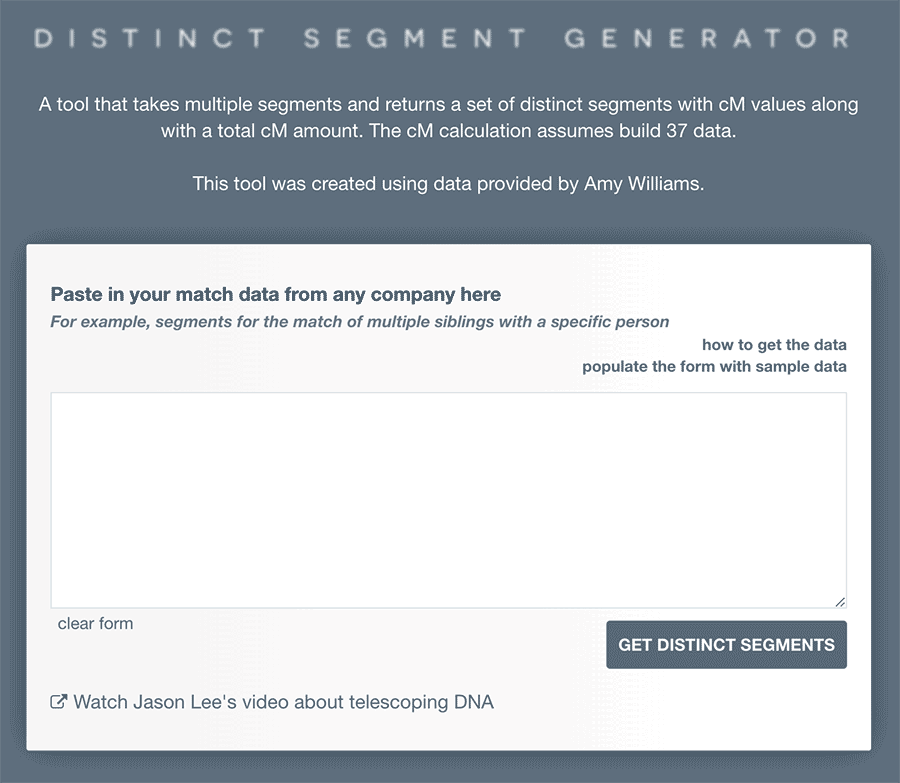This screenshot has height=783, width=900.
Task: Click the 'clear' word in clear form
Action: click(75, 623)
